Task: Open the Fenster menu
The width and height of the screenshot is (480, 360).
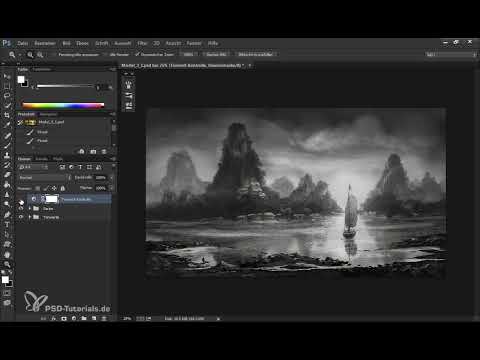Action: pos(194,43)
